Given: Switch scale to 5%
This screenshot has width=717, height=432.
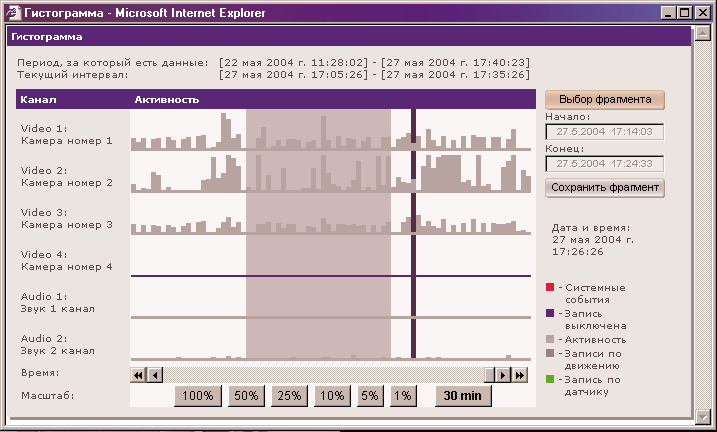Looking at the screenshot, I should click(370, 396).
